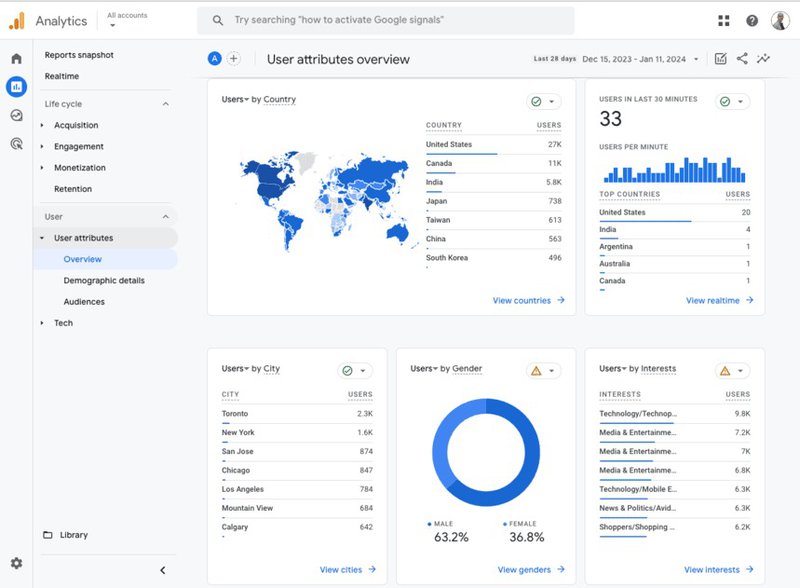Viewport: 800px width, 588px height.
Task: Open Library at bottom of sidebar
Action: pyautogui.click(x=73, y=536)
